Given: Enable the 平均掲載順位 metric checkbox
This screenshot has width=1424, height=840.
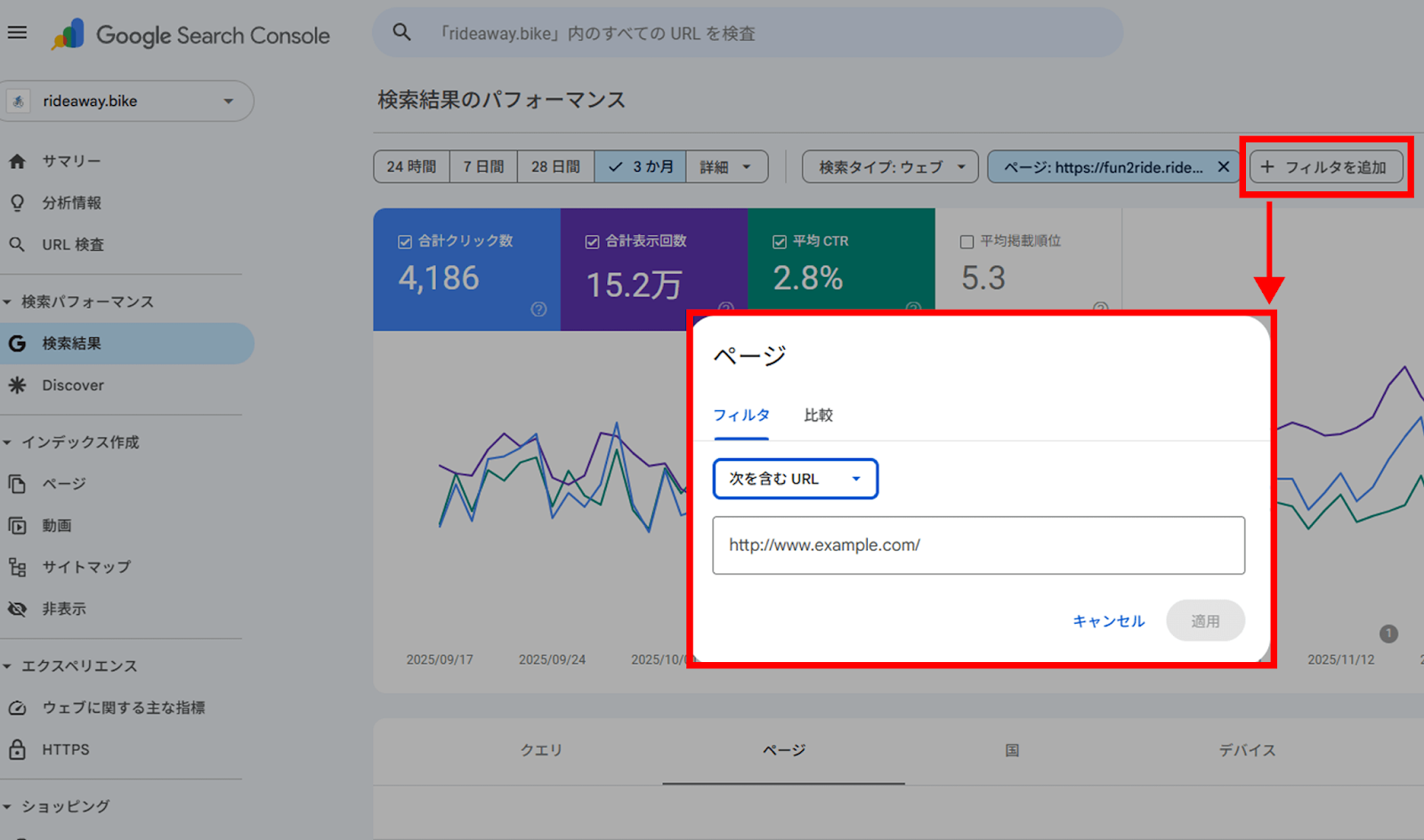Looking at the screenshot, I should pyautogui.click(x=967, y=240).
